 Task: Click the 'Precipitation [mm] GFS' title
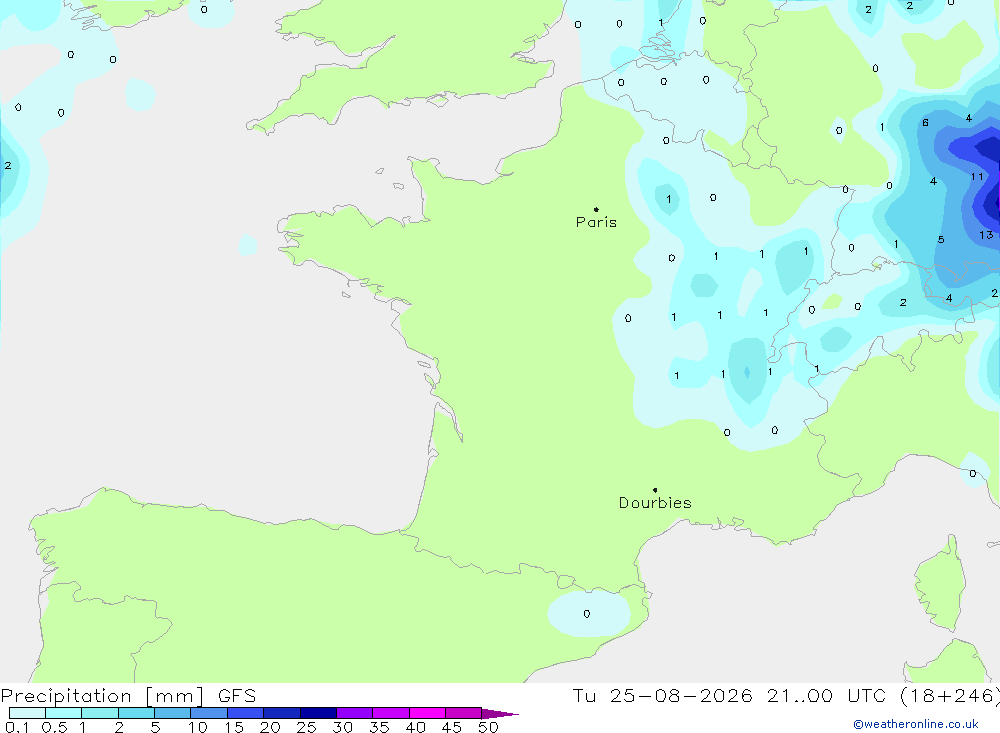(x=128, y=695)
